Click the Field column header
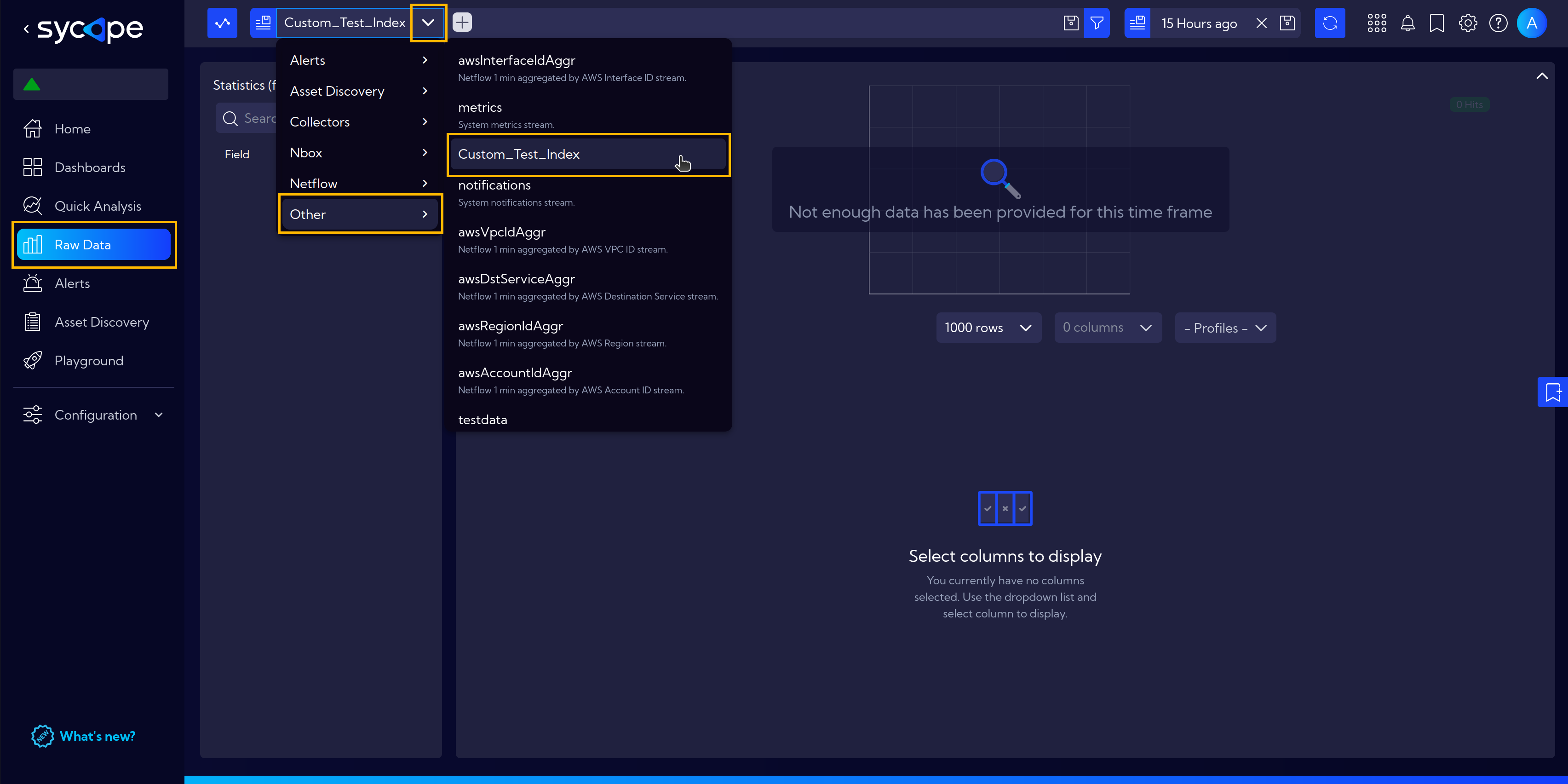This screenshot has width=1568, height=784. point(237,155)
